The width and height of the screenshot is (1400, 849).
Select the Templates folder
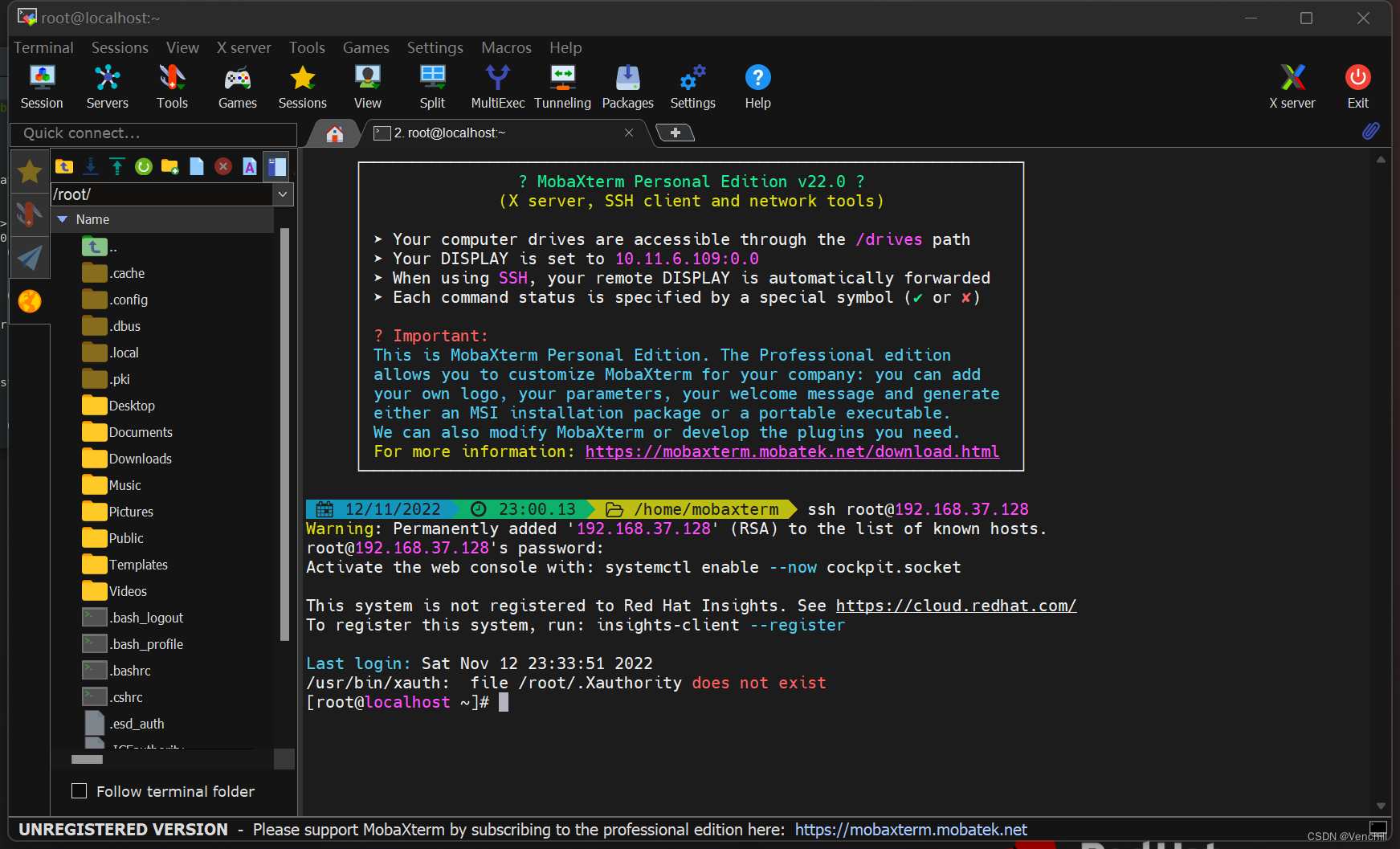(x=124, y=565)
